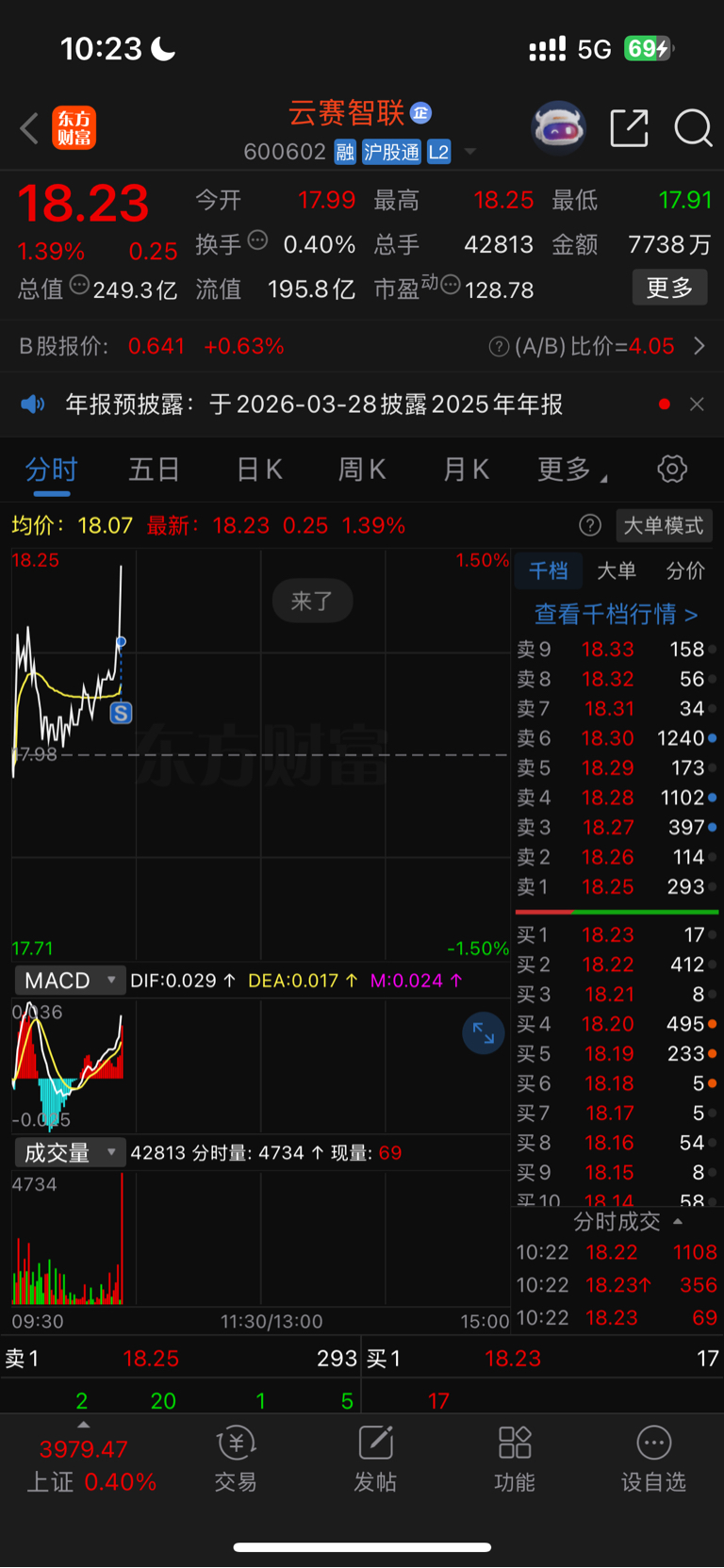Select 买1 row at 18.23 in order book
The width and height of the screenshot is (724, 1568).
point(617,934)
